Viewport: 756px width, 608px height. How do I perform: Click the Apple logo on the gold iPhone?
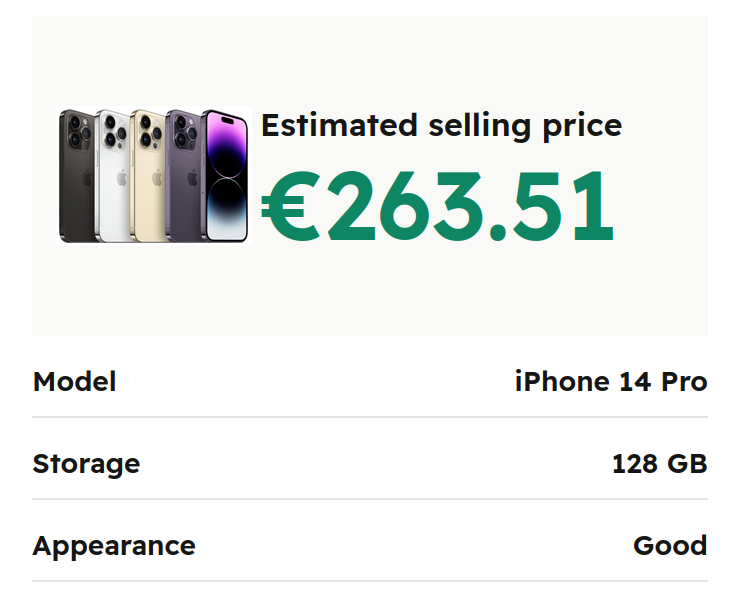pyautogui.click(x=156, y=178)
